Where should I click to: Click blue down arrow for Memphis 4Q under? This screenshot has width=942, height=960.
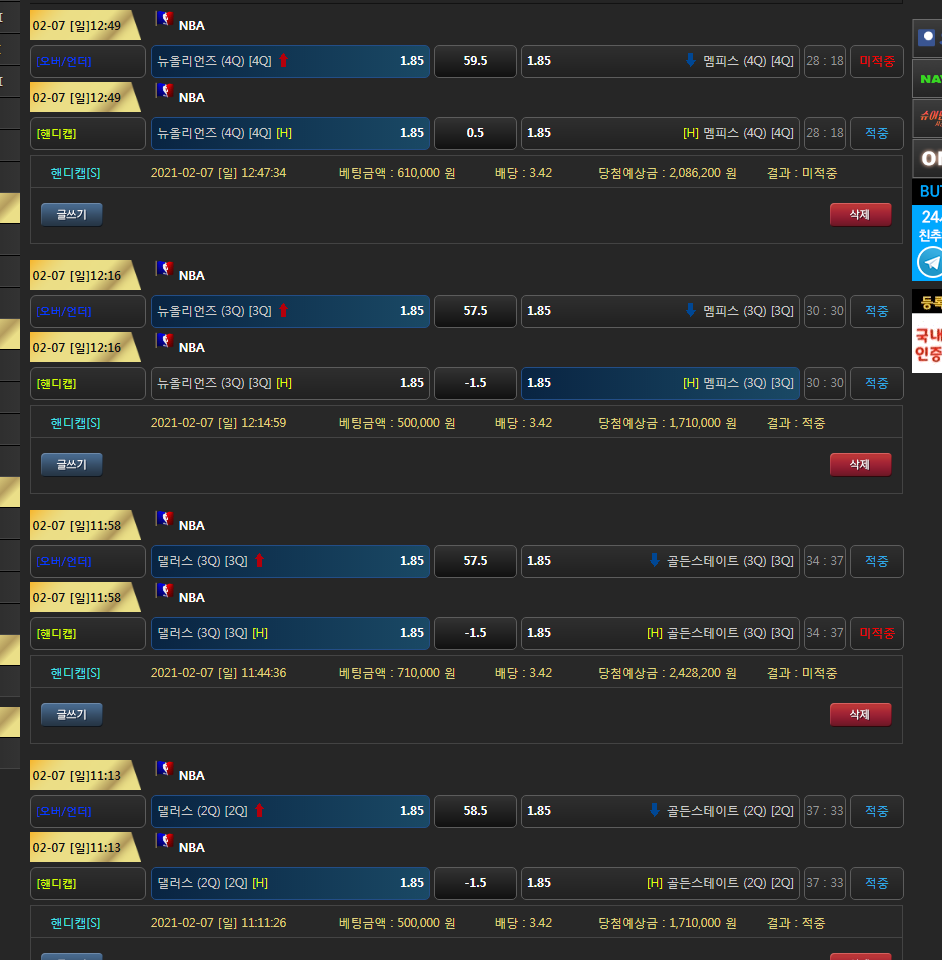pos(690,61)
